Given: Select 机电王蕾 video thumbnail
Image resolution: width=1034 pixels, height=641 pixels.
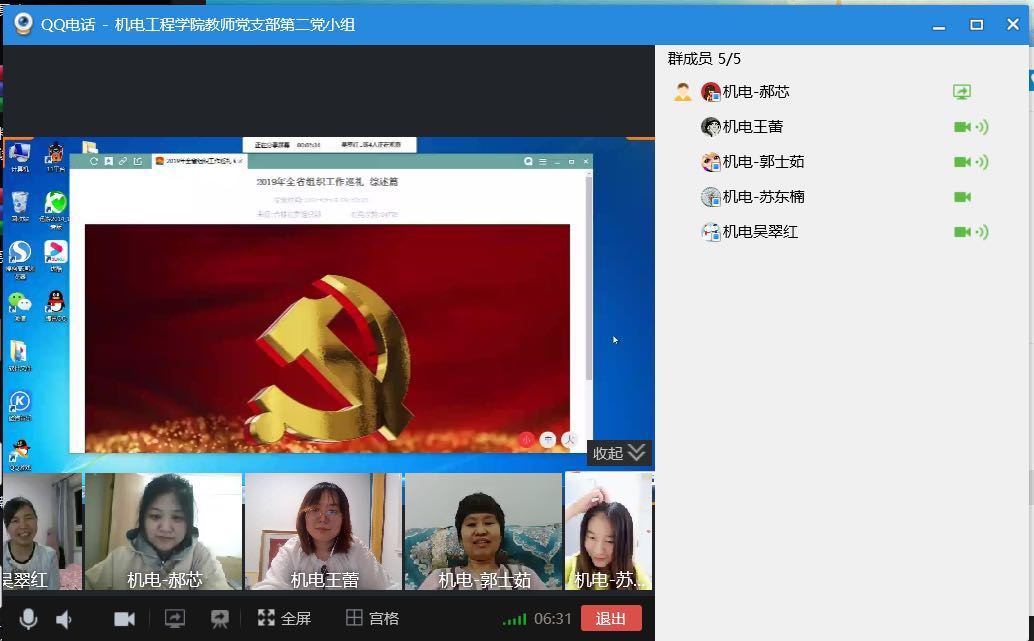Looking at the screenshot, I should point(323,531).
